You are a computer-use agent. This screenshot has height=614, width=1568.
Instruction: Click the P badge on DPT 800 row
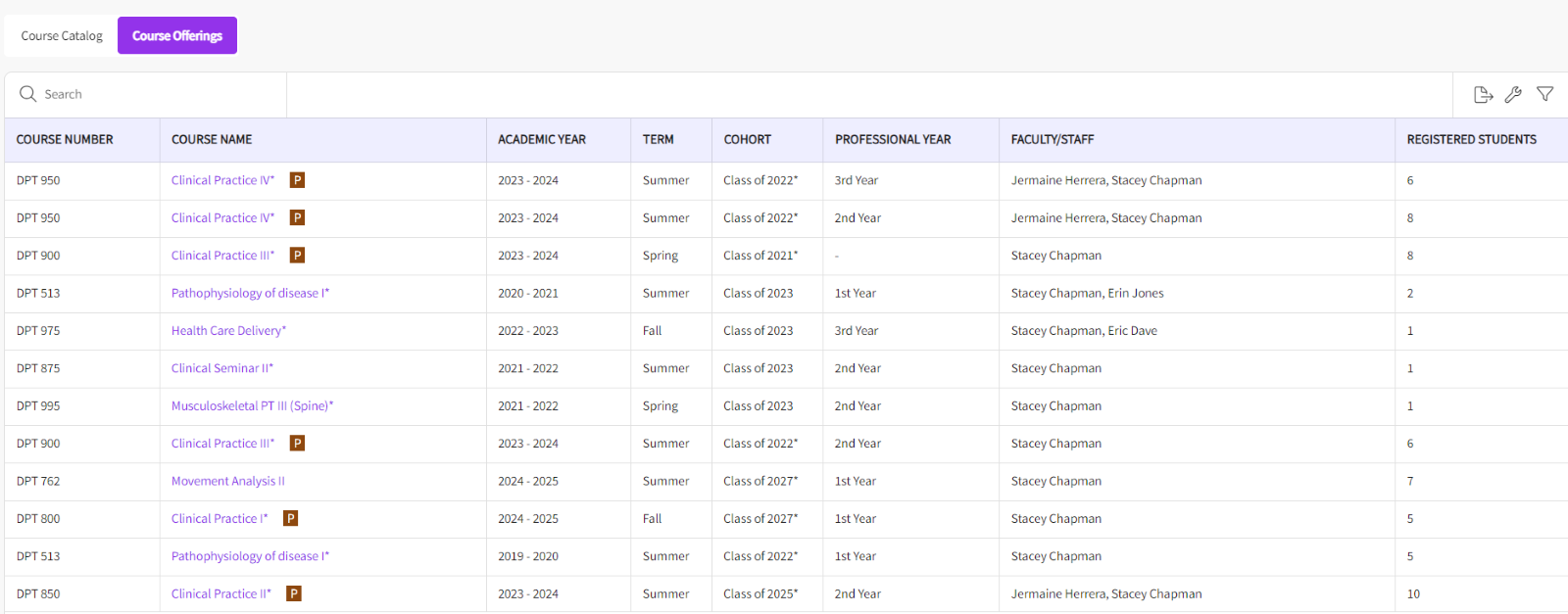click(290, 519)
